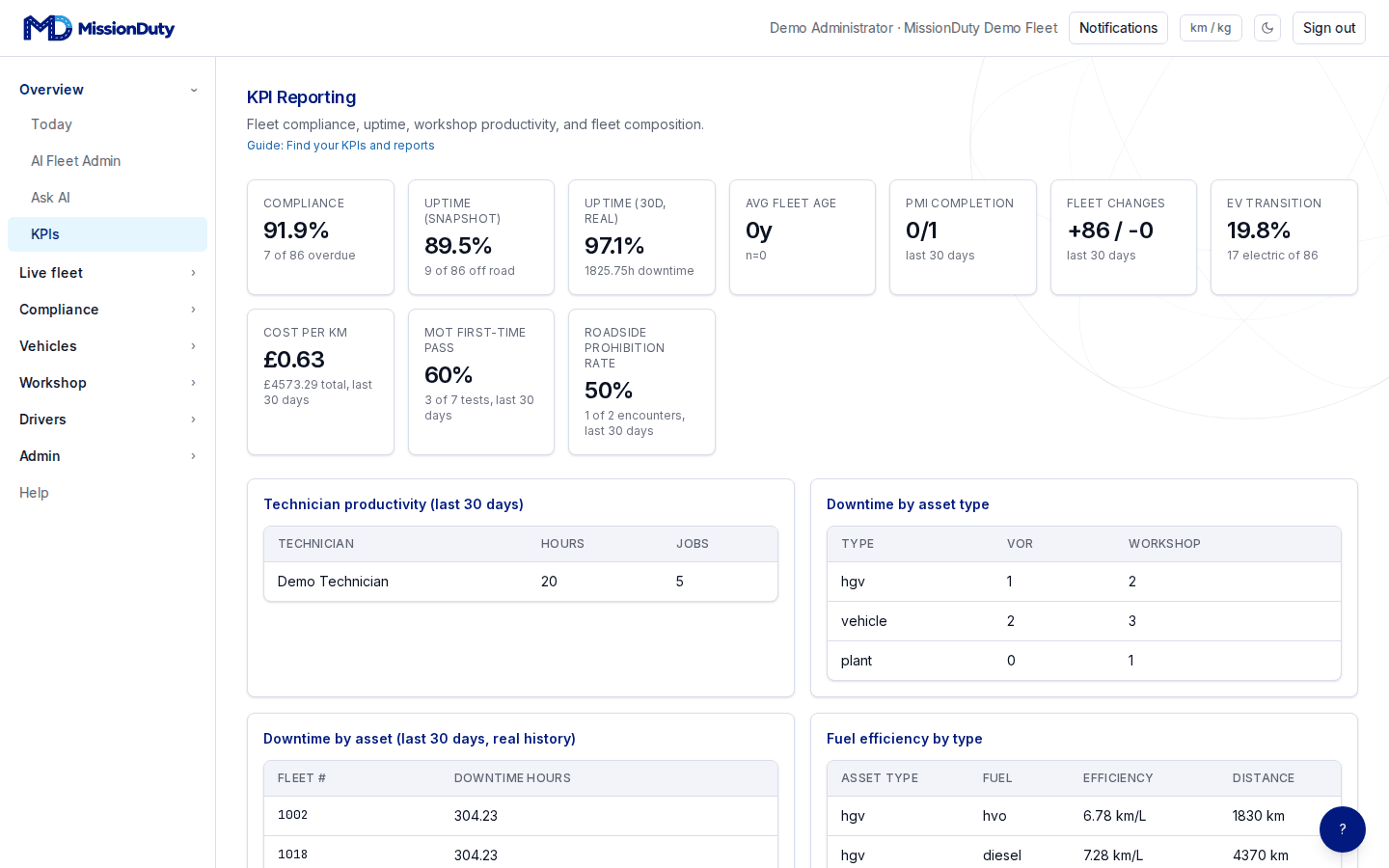Expand the Workshop section
1389x868 pixels.
pos(107,383)
